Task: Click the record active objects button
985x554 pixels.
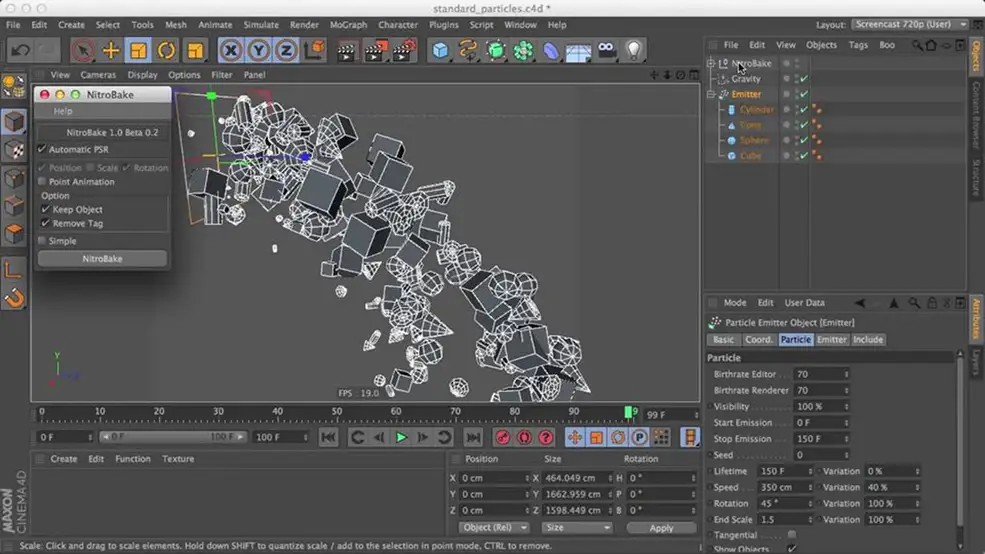Action: click(x=503, y=437)
